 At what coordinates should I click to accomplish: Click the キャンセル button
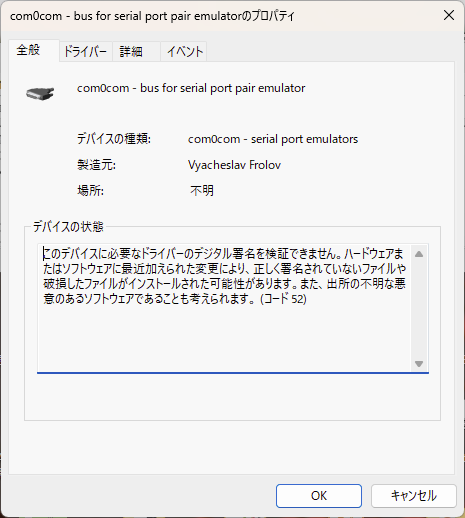(414, 496)
